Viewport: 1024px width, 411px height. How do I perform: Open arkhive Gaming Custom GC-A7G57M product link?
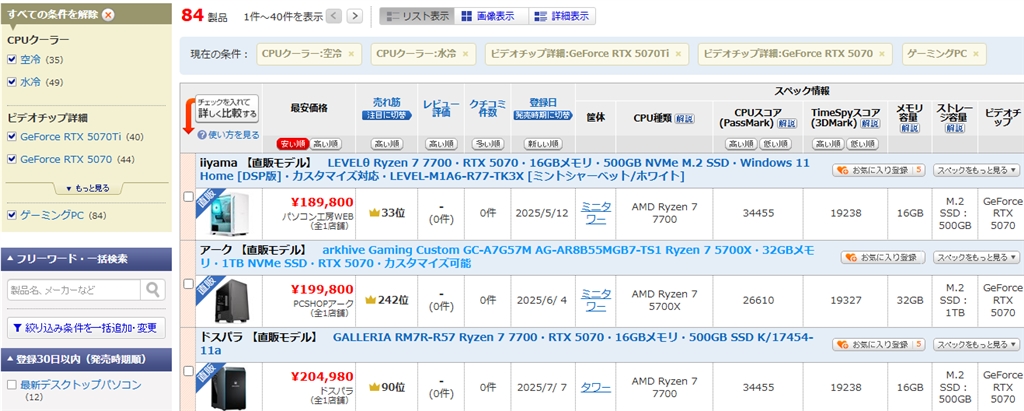tap(507, 257)
